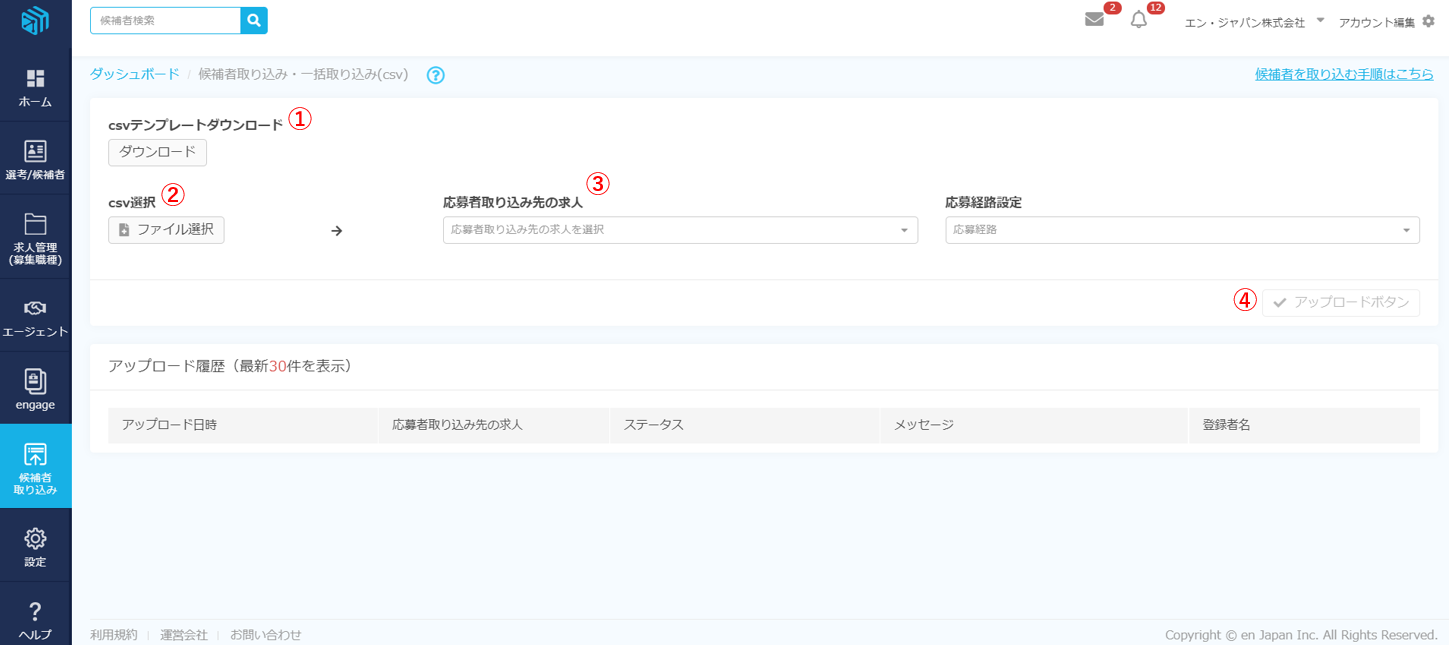Open 求人管理 (募集職種) in the sidebar

point(35,239)
